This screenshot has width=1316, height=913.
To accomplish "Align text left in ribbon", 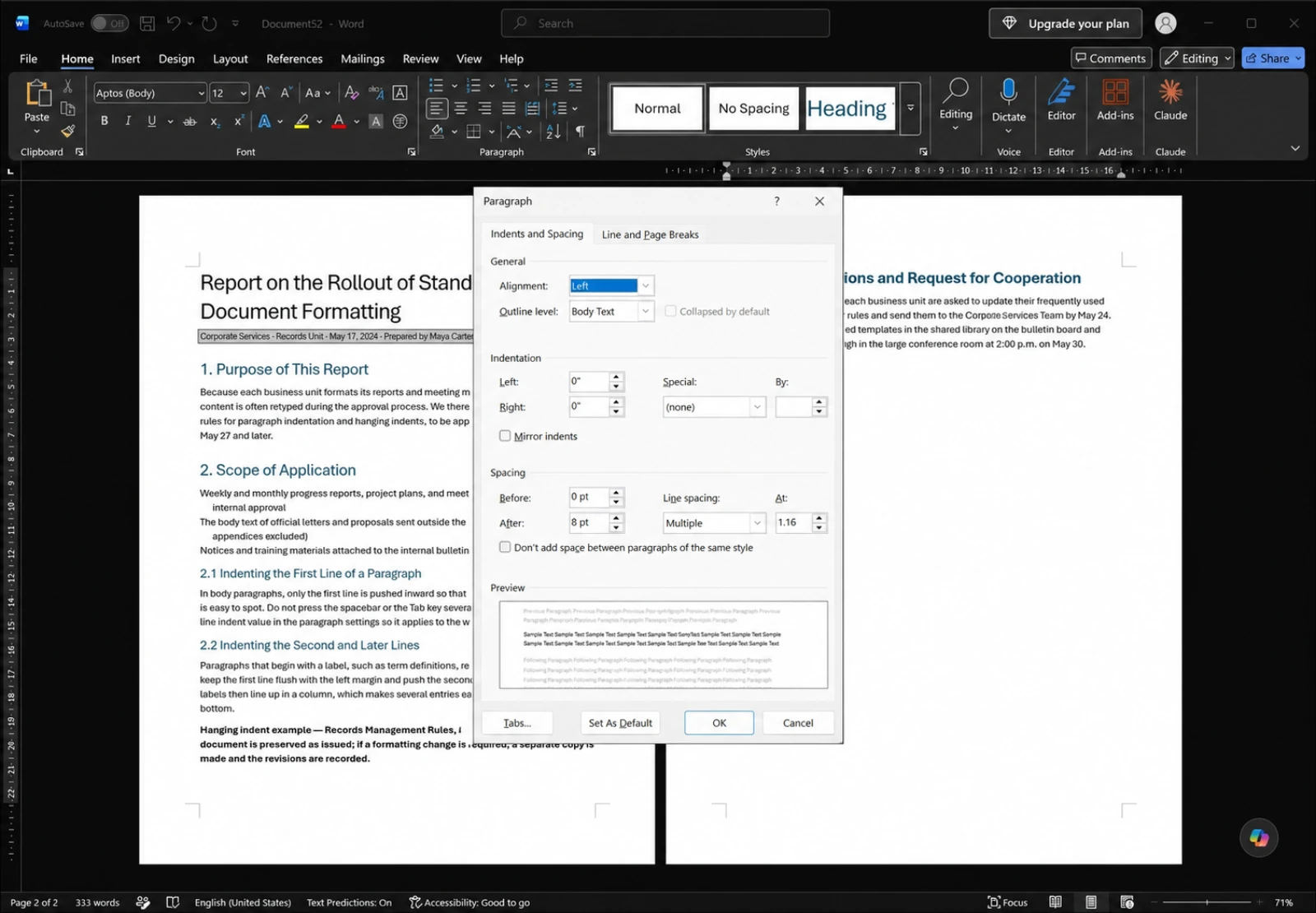I will pyautogui.click(x=437, y=108).
